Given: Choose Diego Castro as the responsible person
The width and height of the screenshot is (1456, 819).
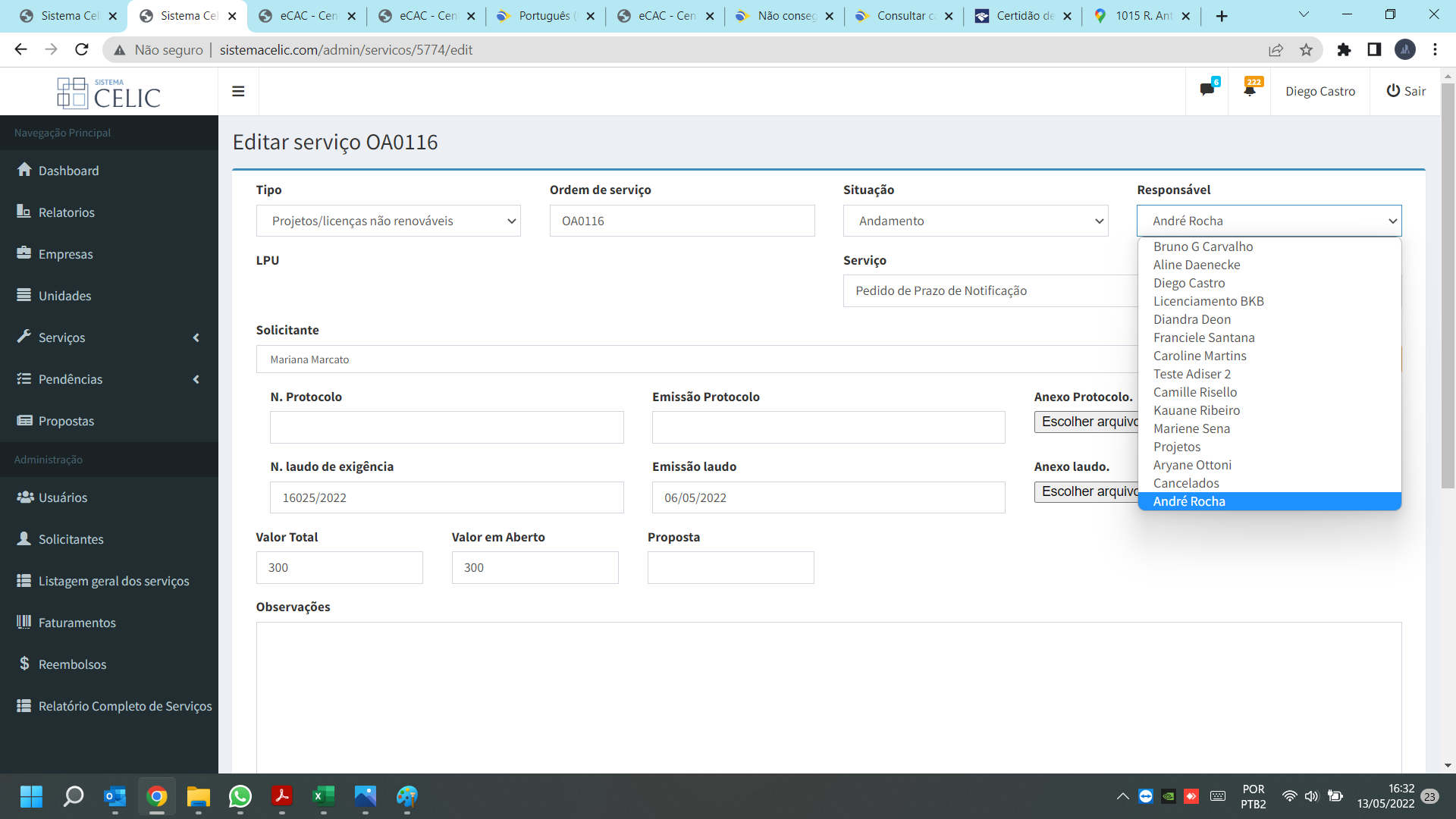Looking at the screenshot, I should pyautogui.click(x=1188, y=283).
